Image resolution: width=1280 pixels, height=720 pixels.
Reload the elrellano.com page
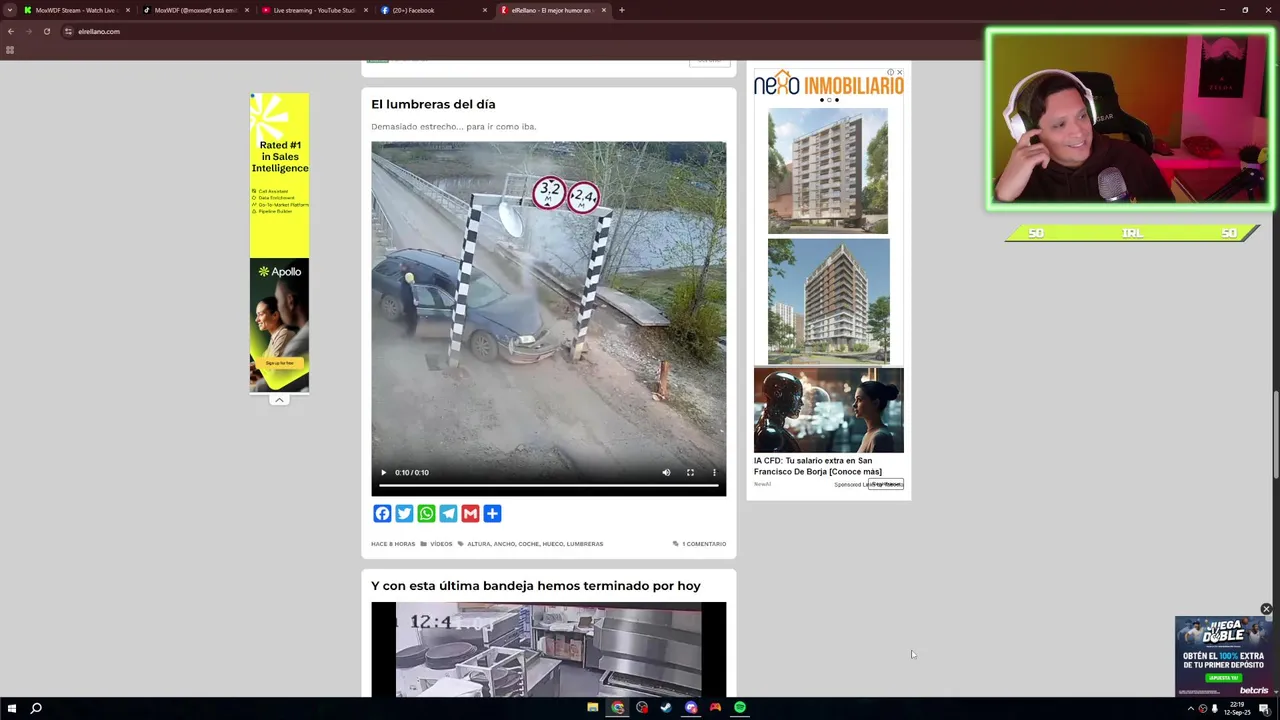46,31
